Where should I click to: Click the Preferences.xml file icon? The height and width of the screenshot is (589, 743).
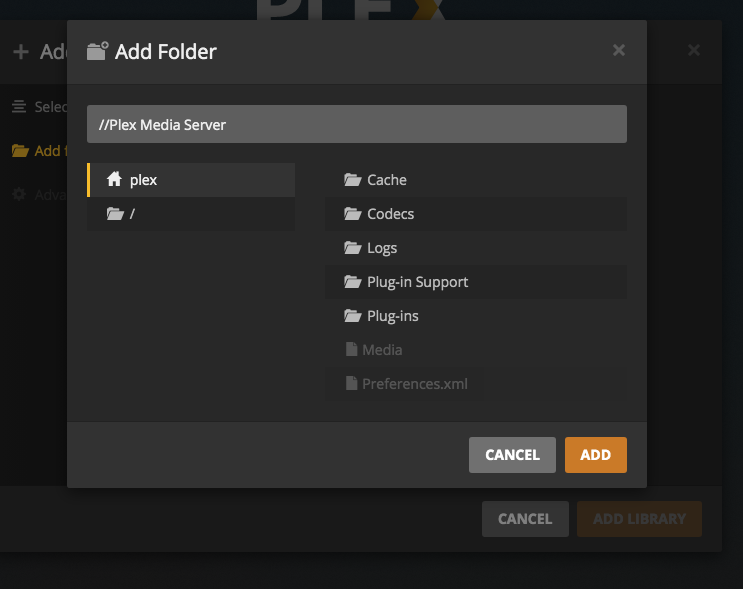pos(351,383)
